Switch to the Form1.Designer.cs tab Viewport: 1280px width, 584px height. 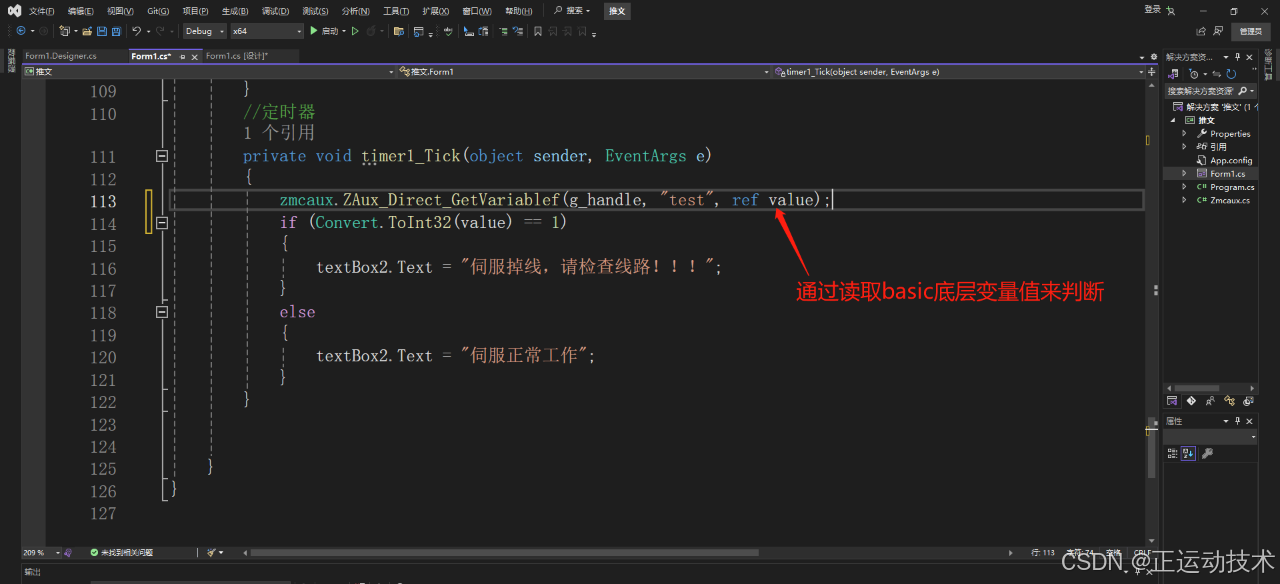(x=61, y=56)
